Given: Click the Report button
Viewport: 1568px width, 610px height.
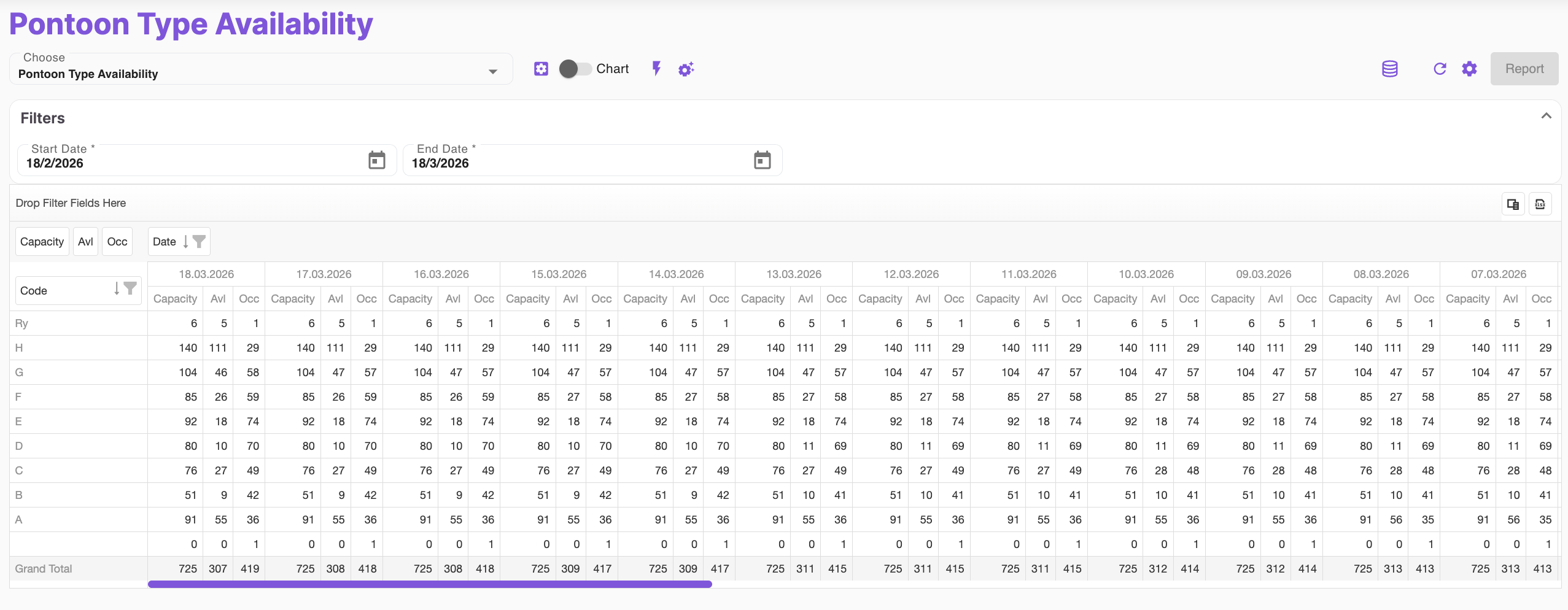Looking at the screenshot, I should point(1524,69).
